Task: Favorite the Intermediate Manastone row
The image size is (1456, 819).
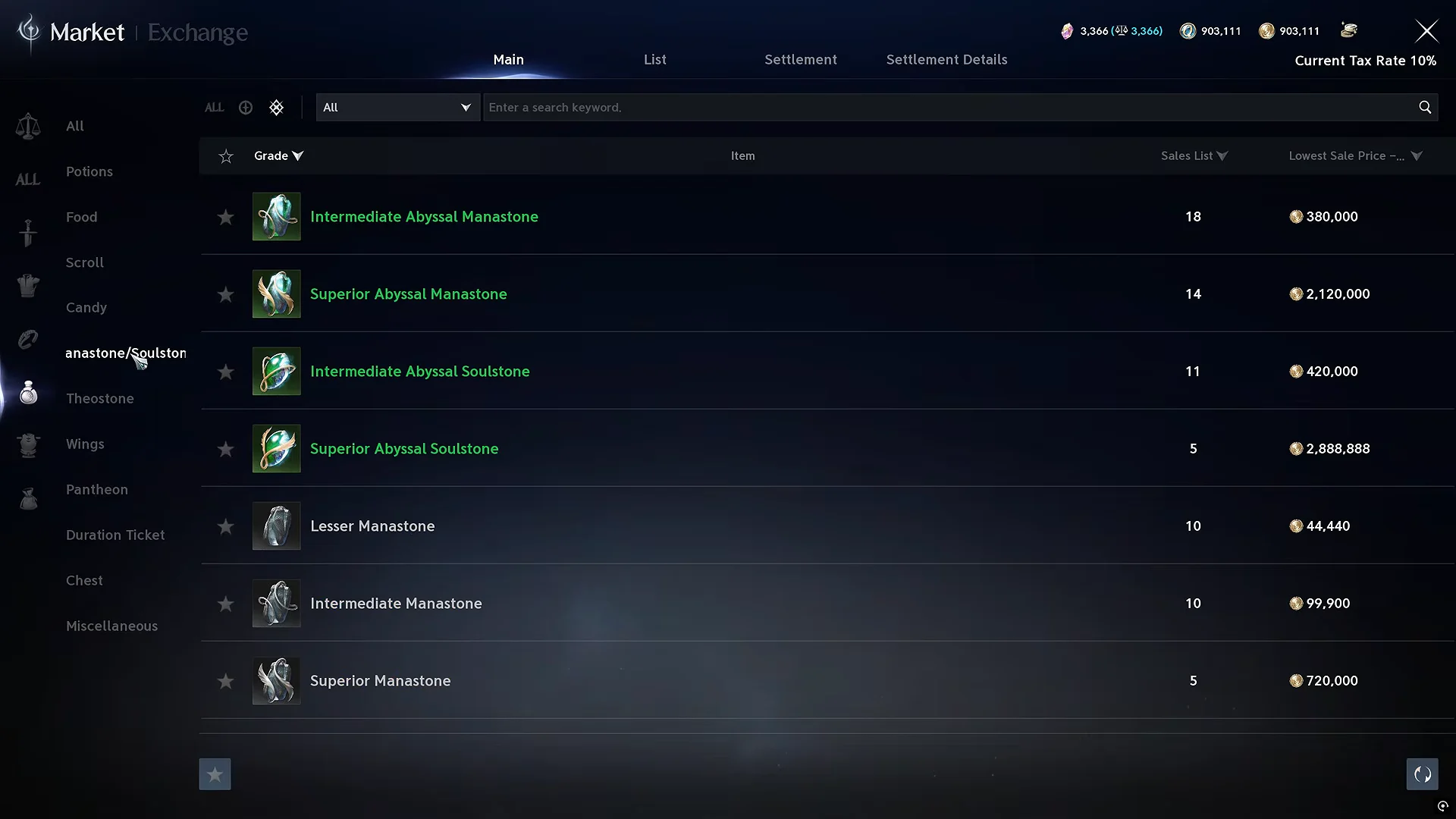Action: pyautogui.click(x=225, y=604)
